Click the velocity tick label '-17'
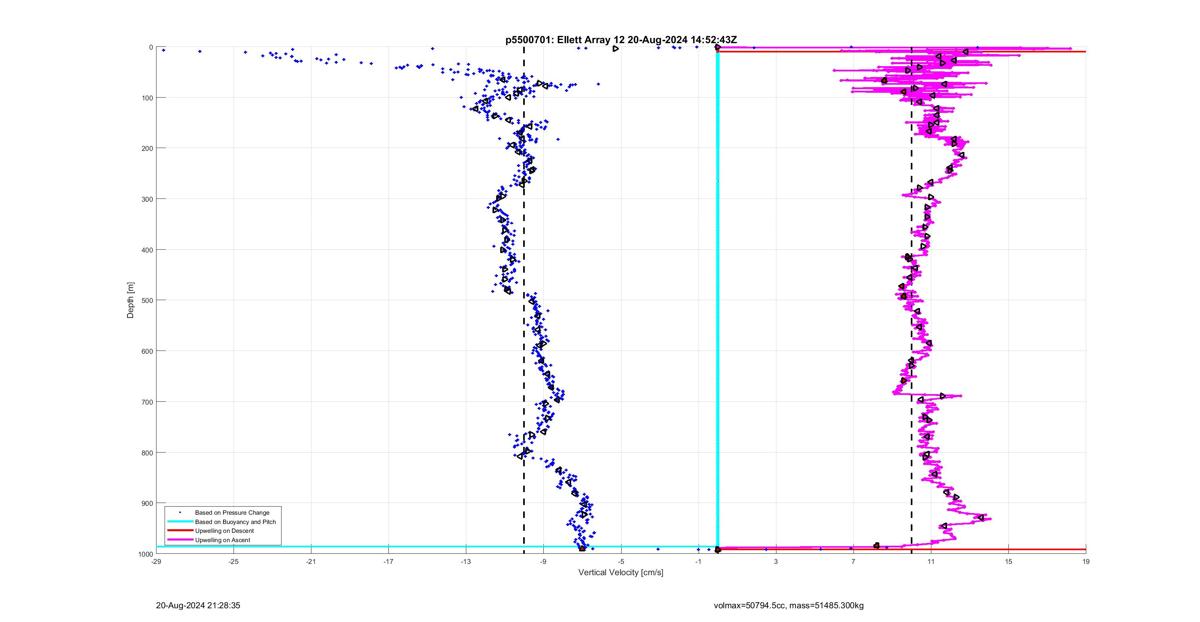Viewport: 1200px width, 622px height. coord(388,562)
